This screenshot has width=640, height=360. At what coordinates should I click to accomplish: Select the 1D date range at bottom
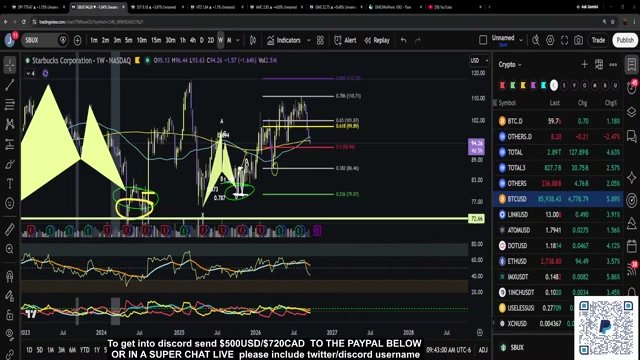tap(29, 350)
